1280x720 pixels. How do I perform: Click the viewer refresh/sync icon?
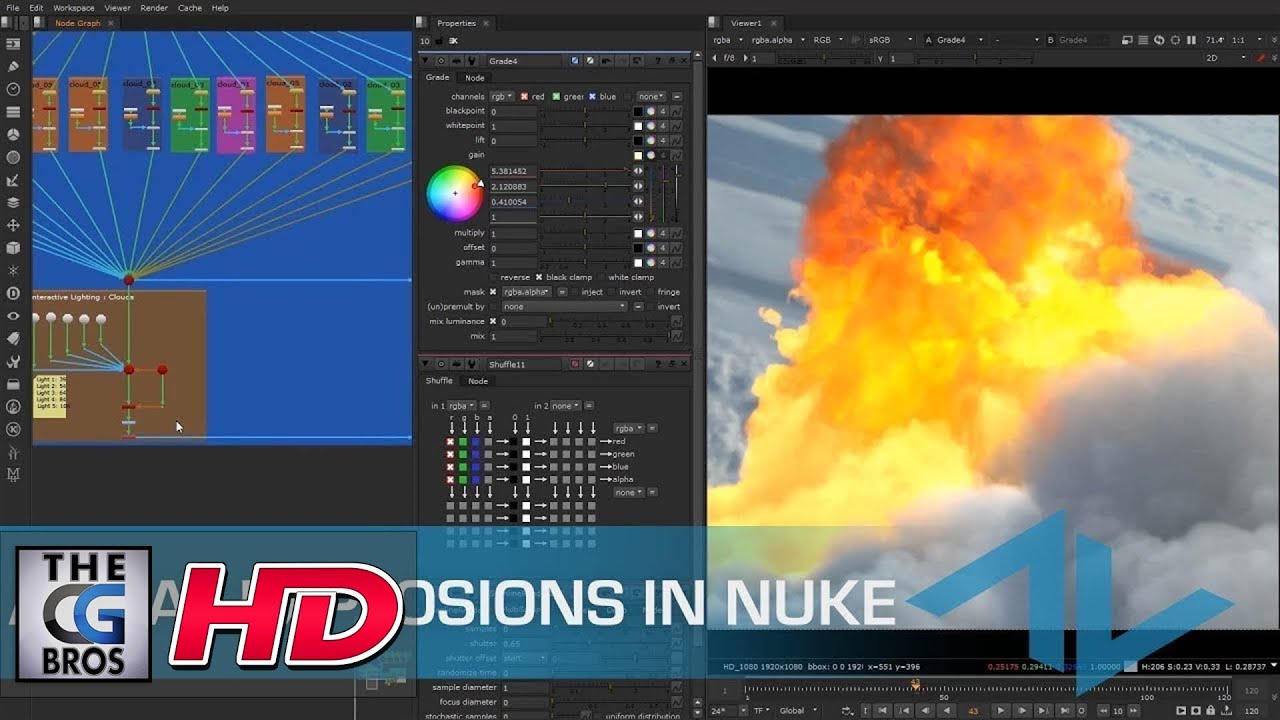point(1160,40)
